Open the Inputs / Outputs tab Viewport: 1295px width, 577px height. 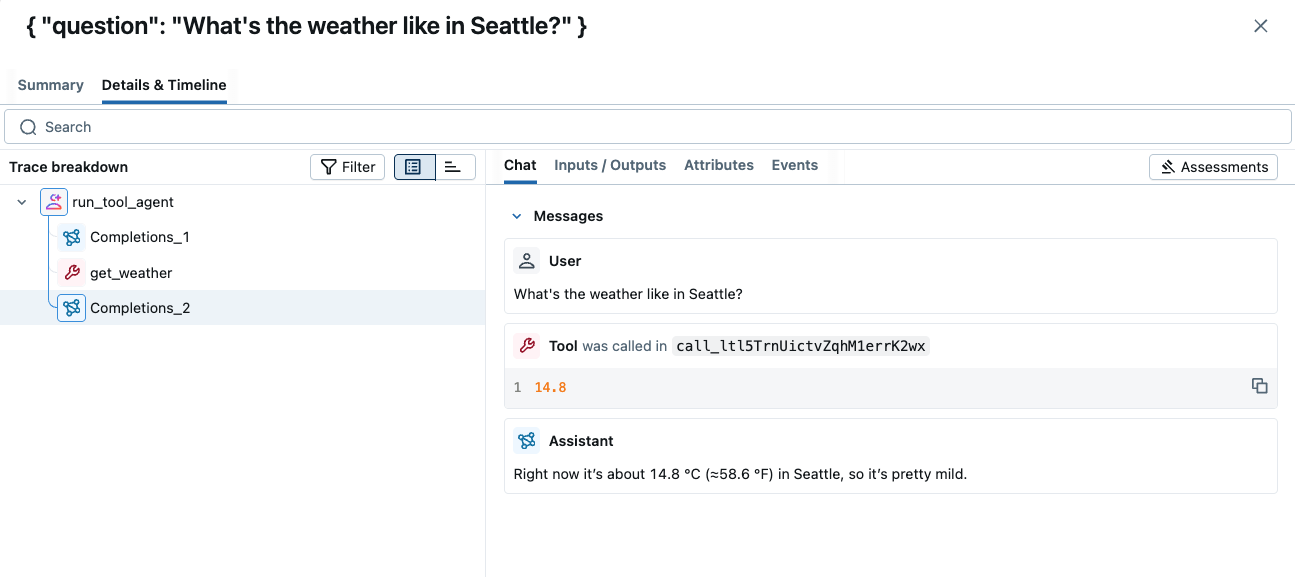coord(610,165)
